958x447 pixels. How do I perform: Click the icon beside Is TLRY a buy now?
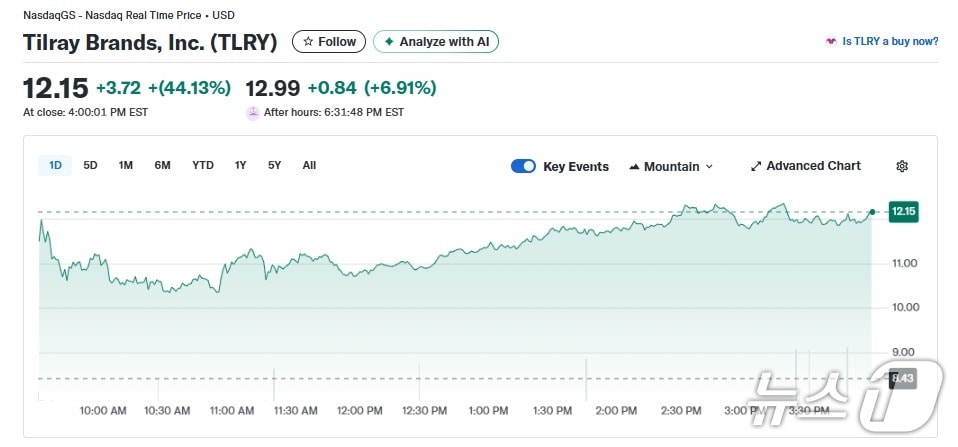[830, 42]
